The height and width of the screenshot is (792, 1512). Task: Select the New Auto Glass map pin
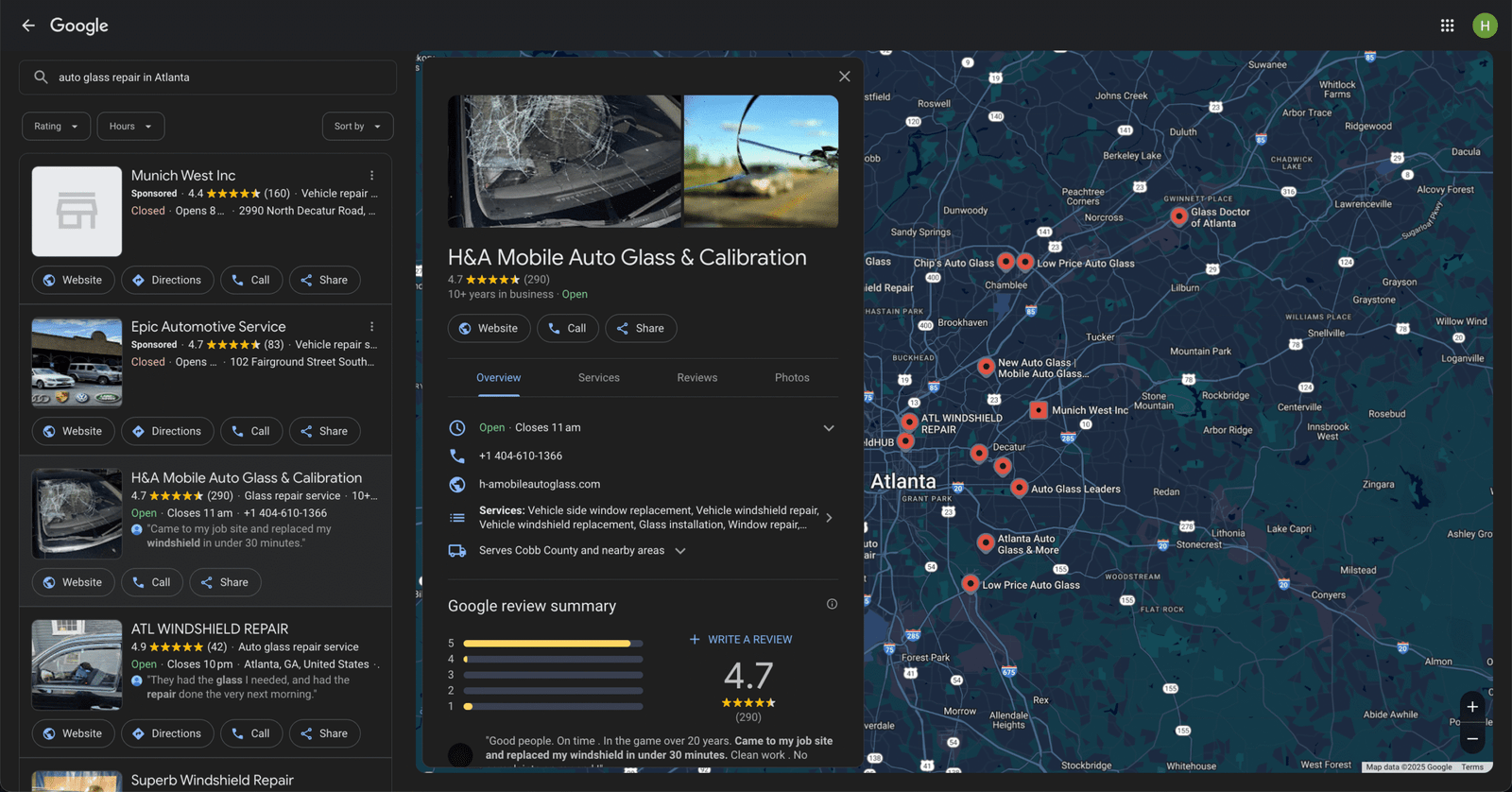click(x=986, y=366)
